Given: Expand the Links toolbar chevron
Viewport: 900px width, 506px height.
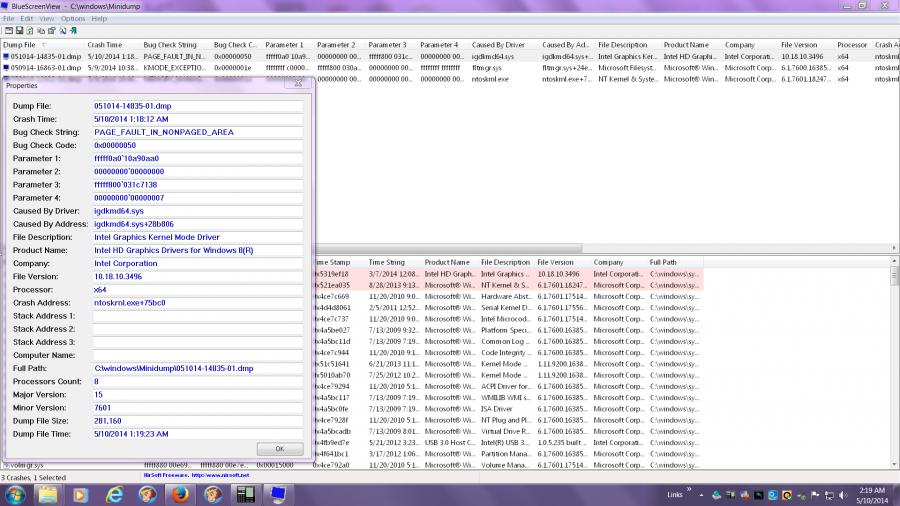Looking at the screenshot, I should point(689,489).
